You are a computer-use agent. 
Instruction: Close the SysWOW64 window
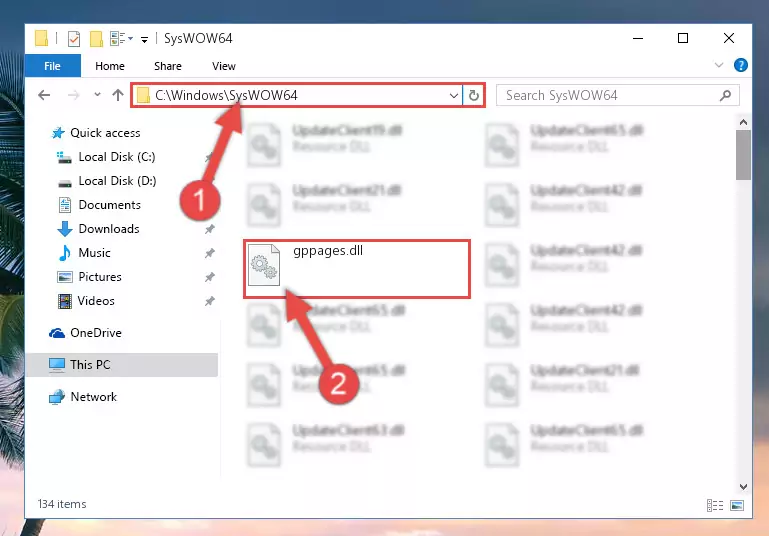[729, 38]
